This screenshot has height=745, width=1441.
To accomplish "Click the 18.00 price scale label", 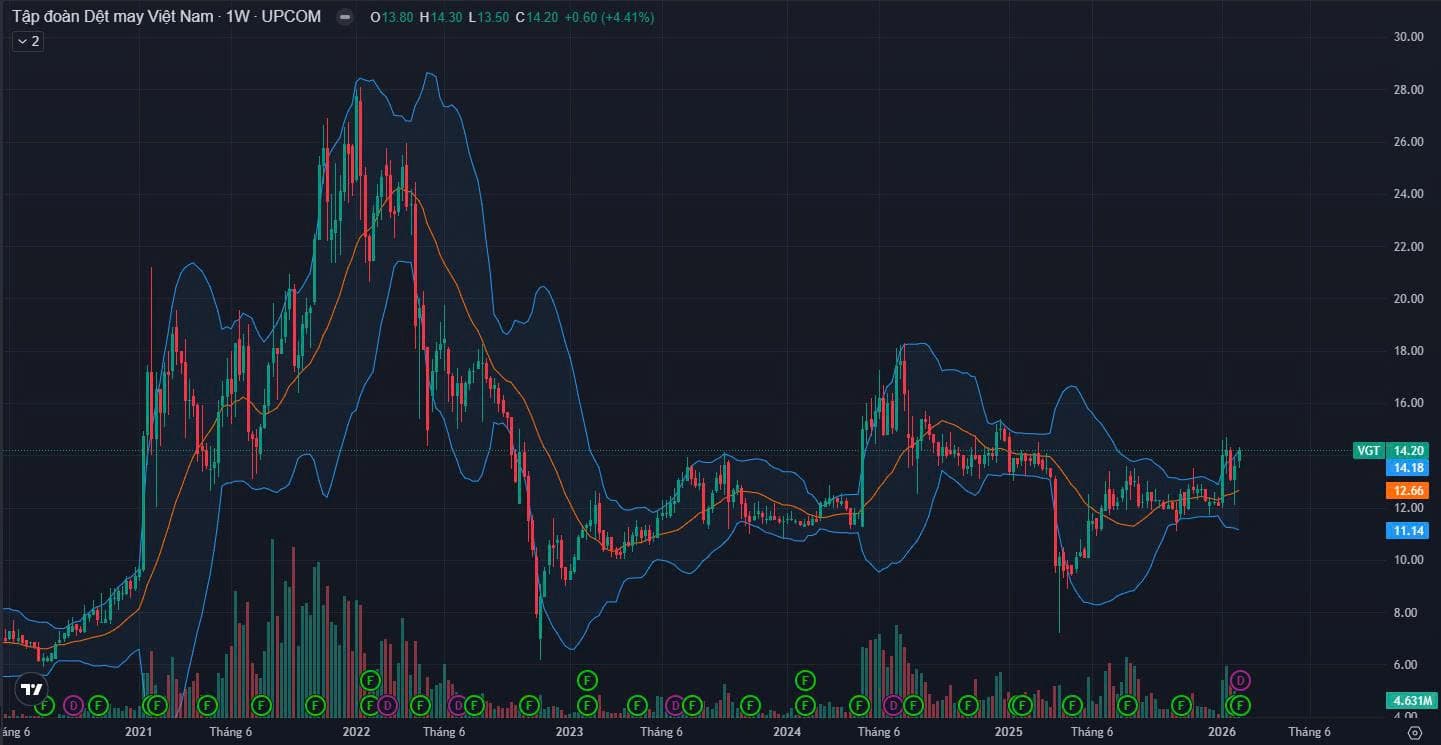I will tap(1408, 351).
